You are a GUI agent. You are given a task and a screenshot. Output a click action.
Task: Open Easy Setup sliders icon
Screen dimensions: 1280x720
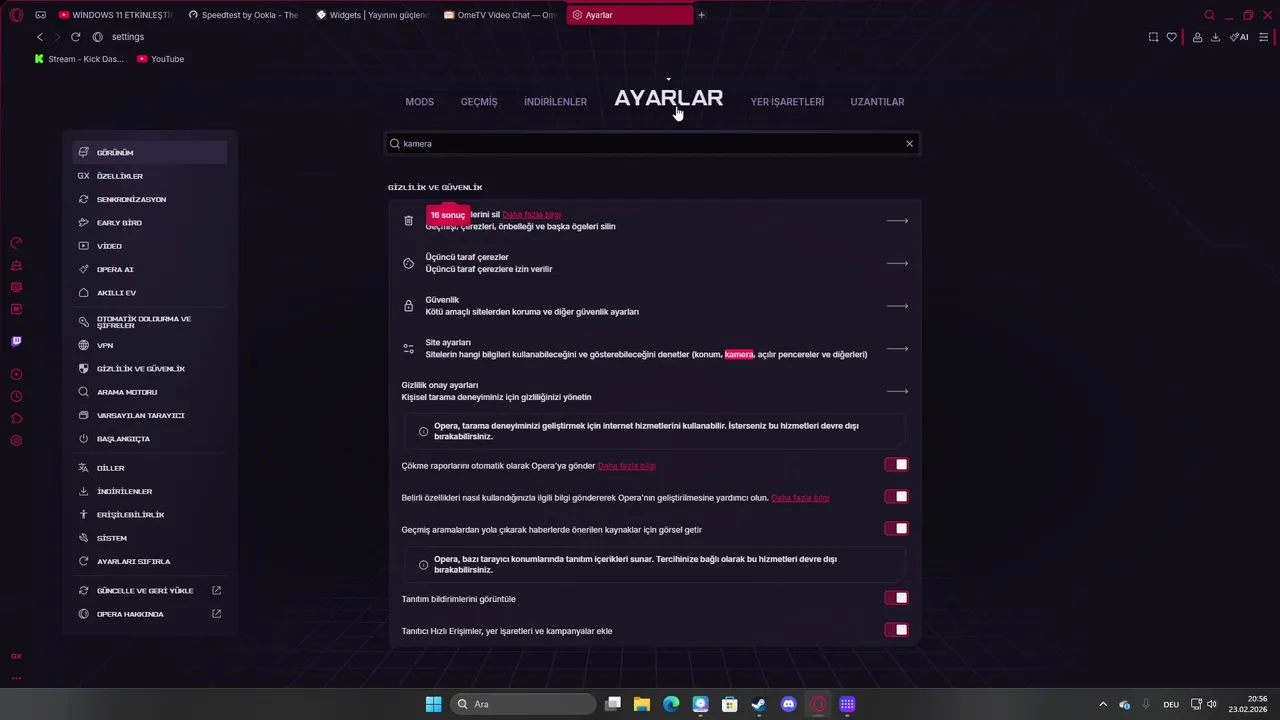1265,37
